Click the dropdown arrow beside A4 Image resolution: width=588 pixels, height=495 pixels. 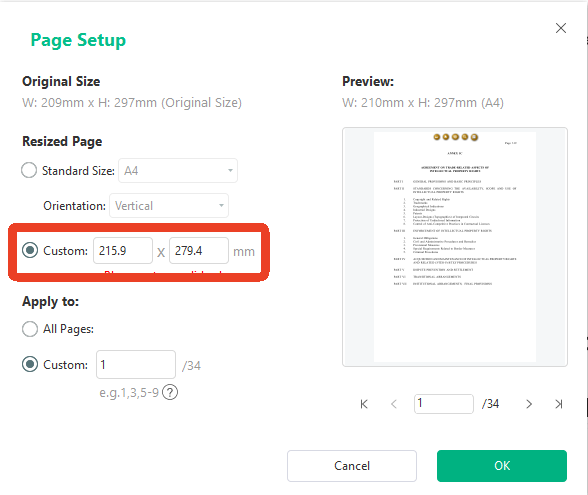point(230,171)
